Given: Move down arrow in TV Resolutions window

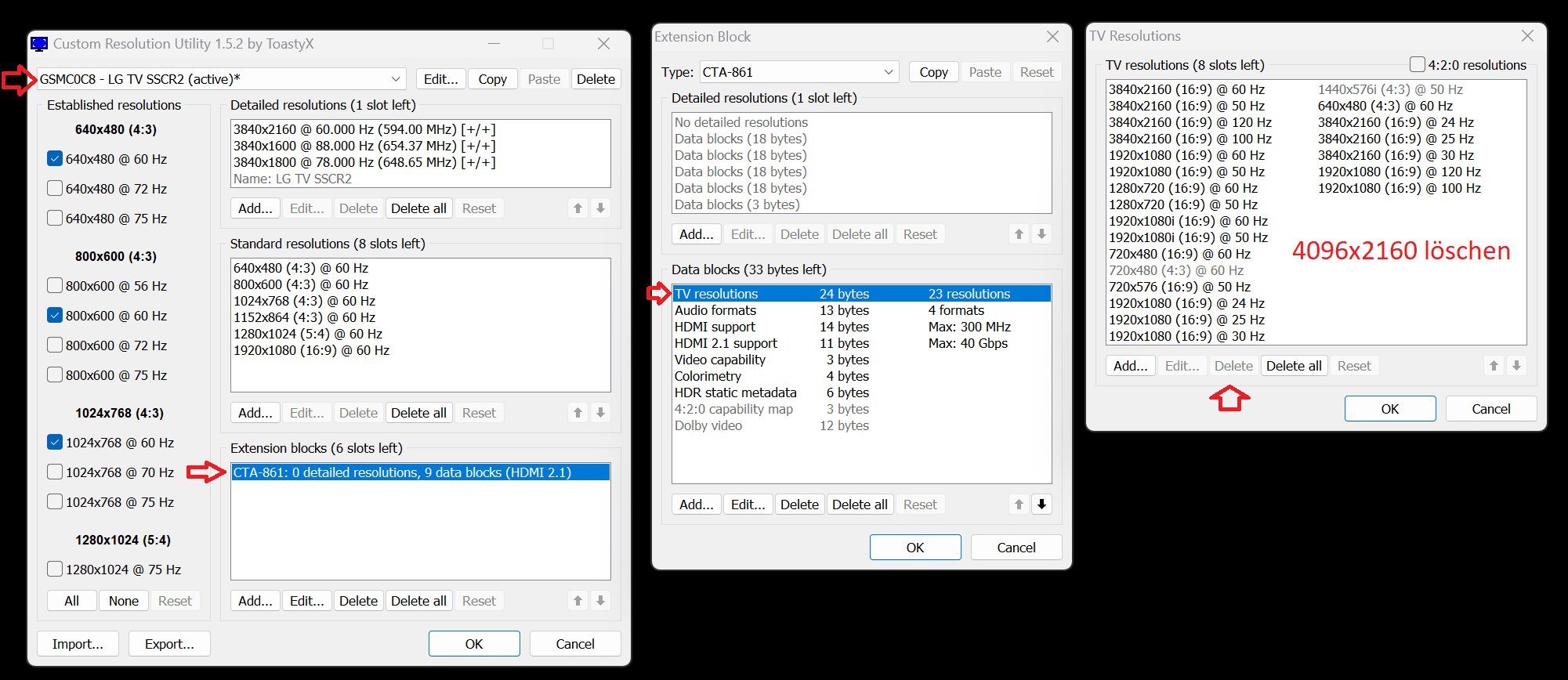Looking at the screenshot, I should coord(1516,366).
